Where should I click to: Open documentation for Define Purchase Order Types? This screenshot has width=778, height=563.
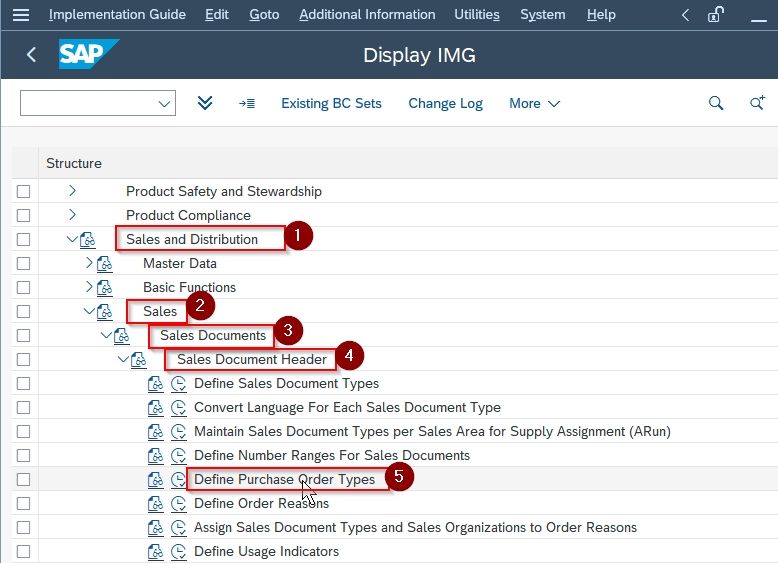click(155, 479)
